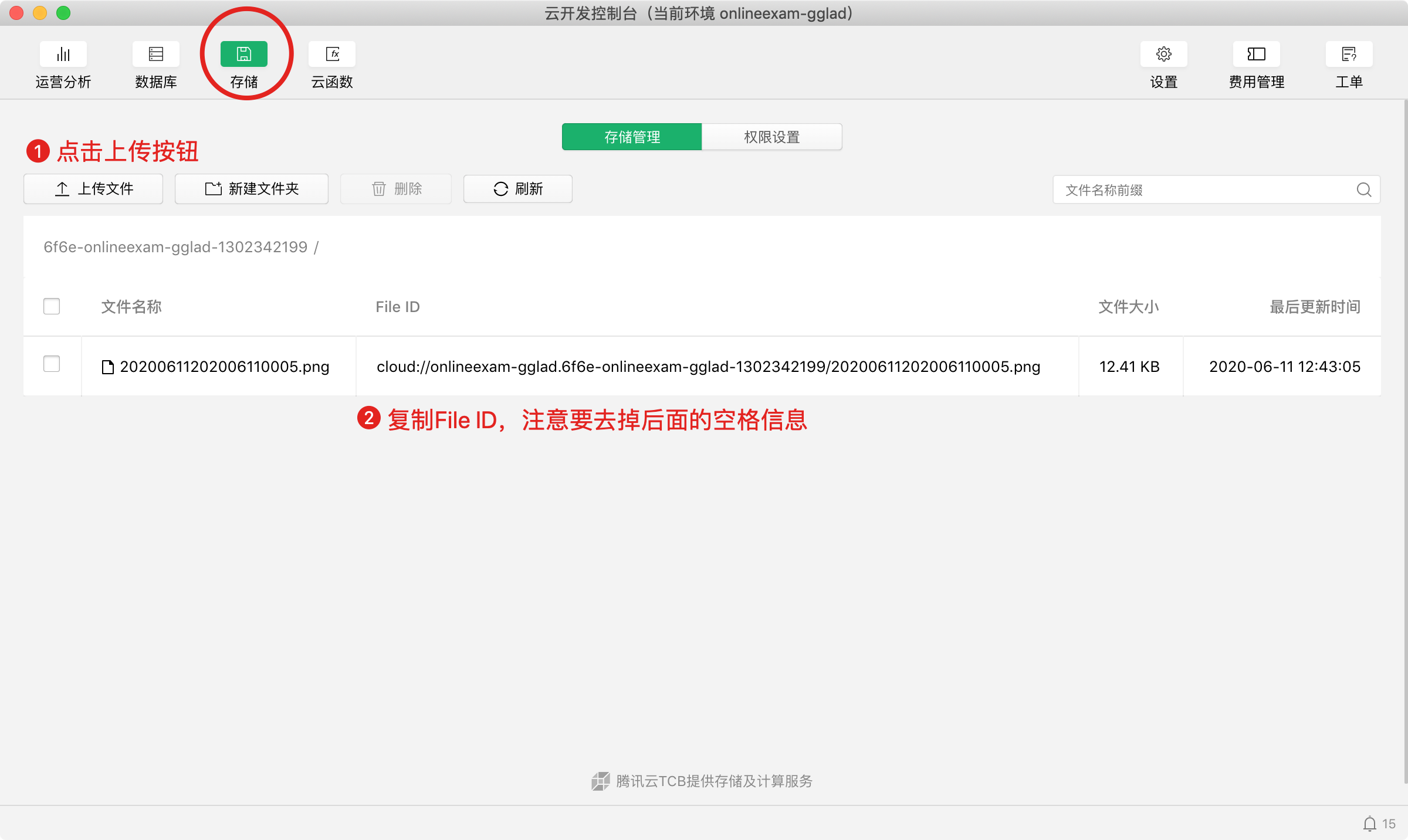The width and height of the screenshot is (1408, 840).
Task: Open the 运营分析 analytics icon
Action: tap(63, 55)
